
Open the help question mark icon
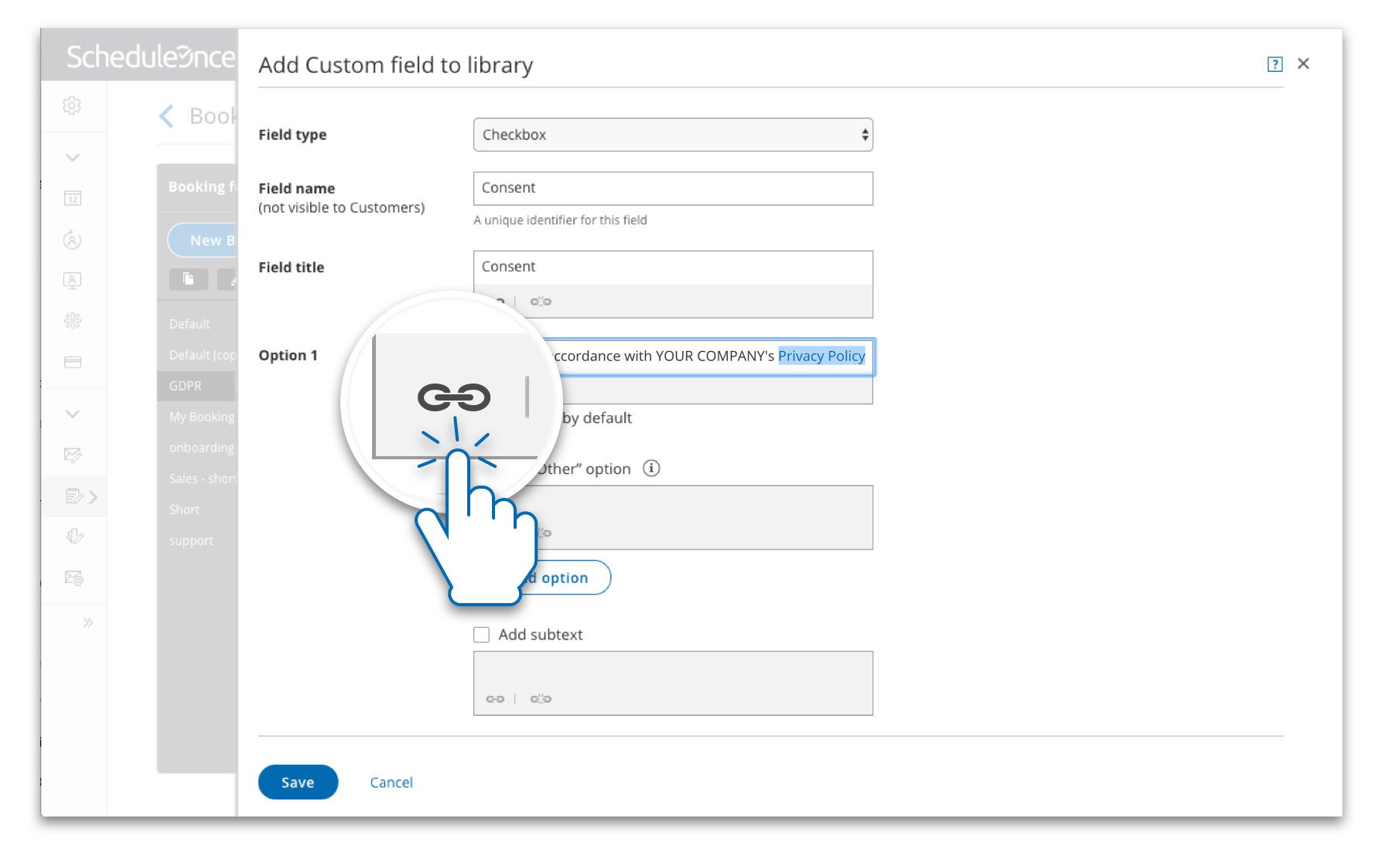pos(1275,64)
